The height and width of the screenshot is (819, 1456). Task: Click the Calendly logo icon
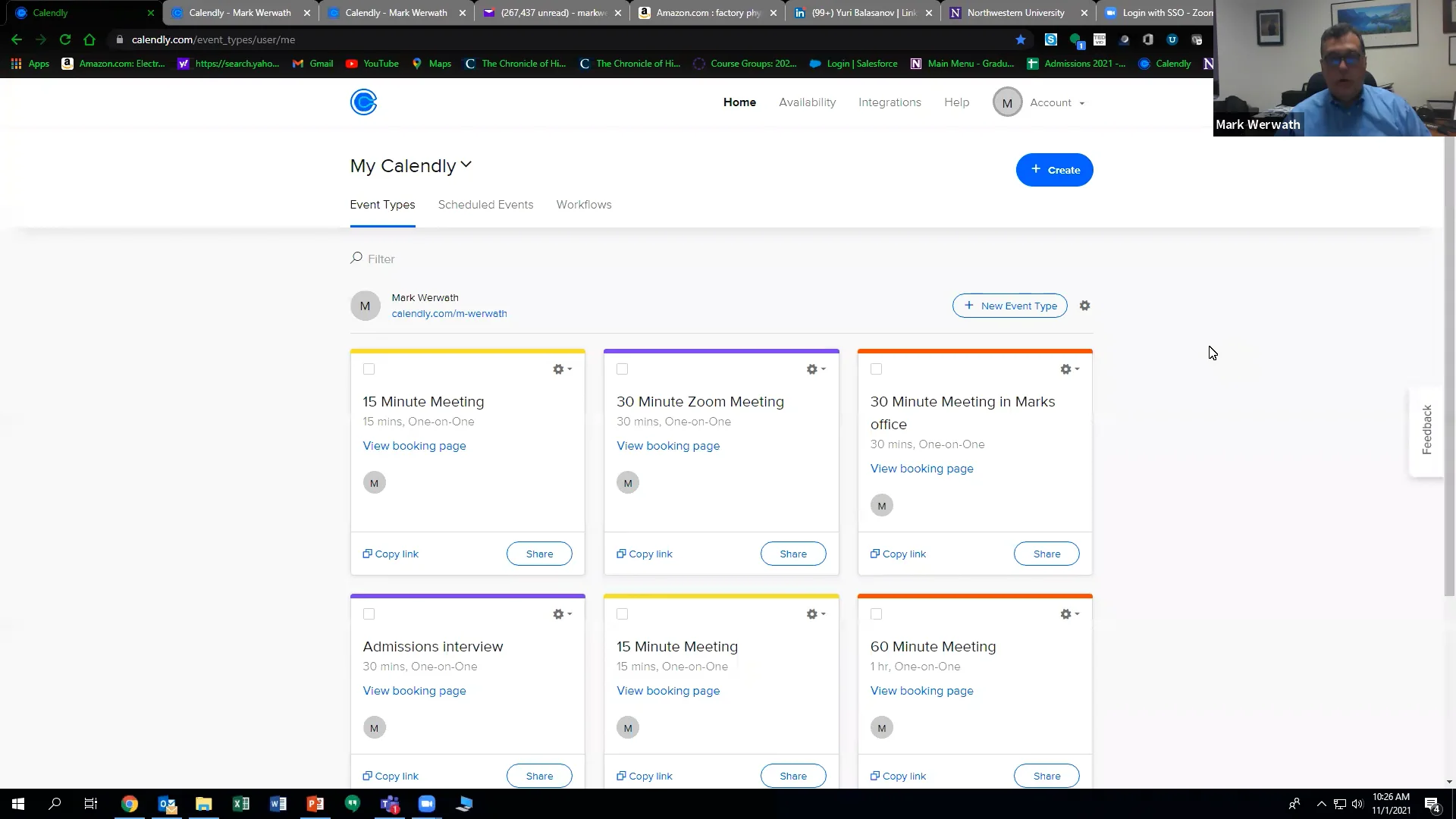[x=363, y=102]
